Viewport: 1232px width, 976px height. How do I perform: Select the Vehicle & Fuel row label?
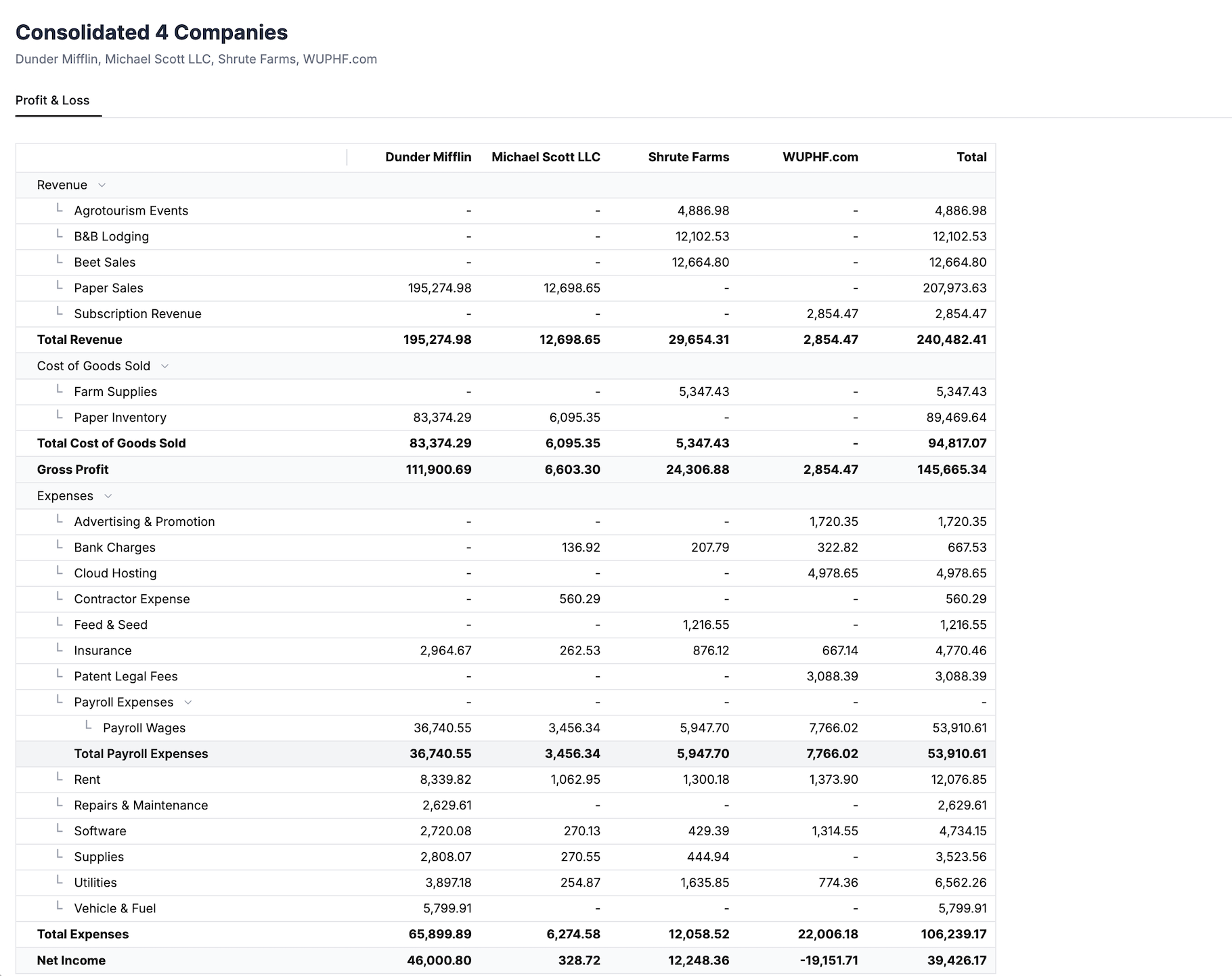[x=115, y=908]
